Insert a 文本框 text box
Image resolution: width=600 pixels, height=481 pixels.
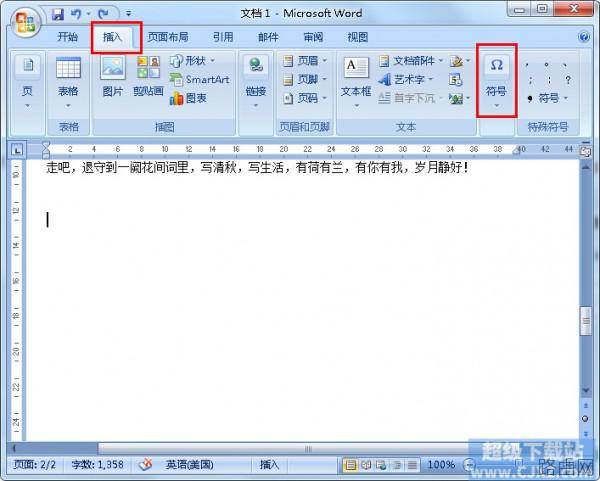[x=356, y=82]
